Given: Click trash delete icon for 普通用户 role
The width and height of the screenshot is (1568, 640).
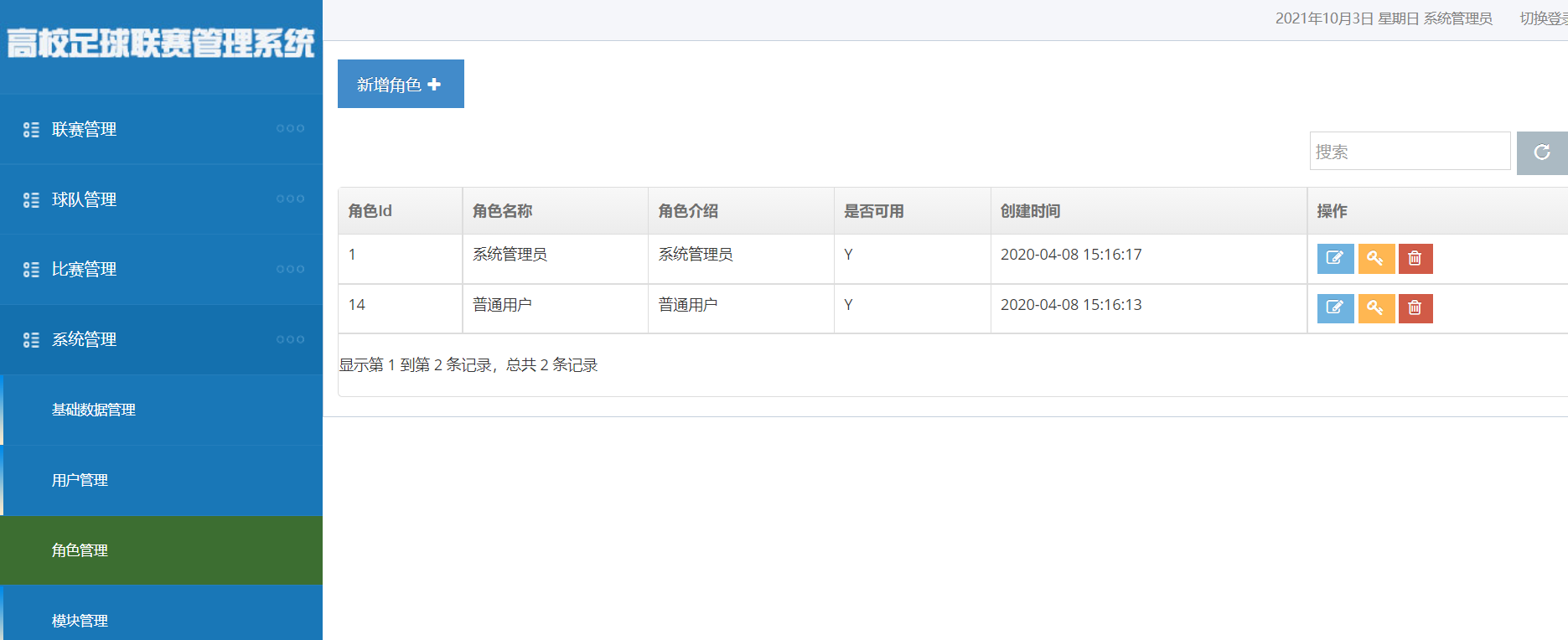Looking at the screenshot, I should coord(1415,308).
